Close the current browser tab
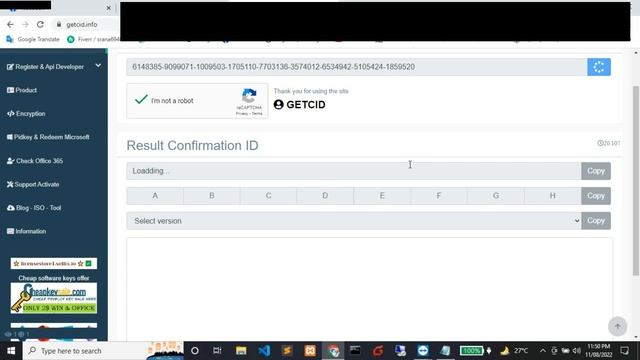Image resolution: width=640 pixels, height=360 pixels. (x=109, y=8)
